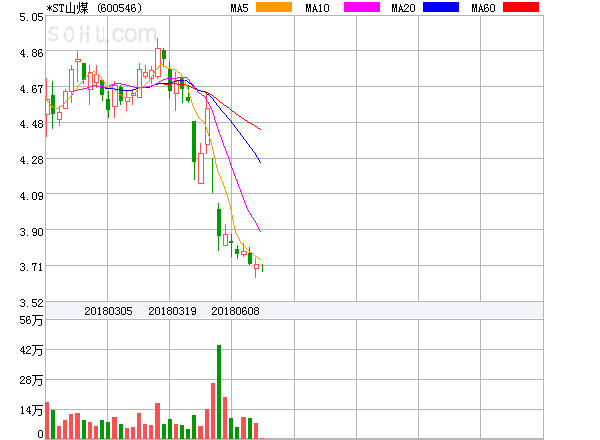Screen dimensions: 600x440
Task: Click the 20180319 date label
Action: pyautogui.click(x=172, y=311)
